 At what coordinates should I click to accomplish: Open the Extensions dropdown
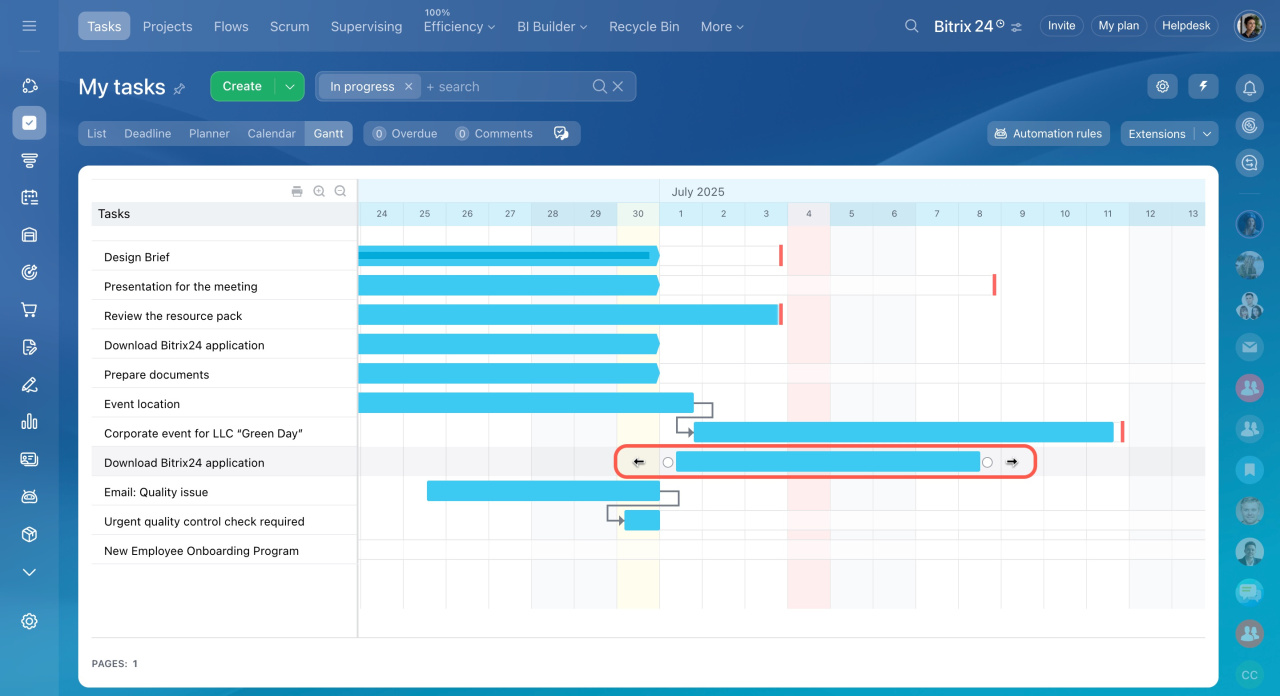(1168, 134)
